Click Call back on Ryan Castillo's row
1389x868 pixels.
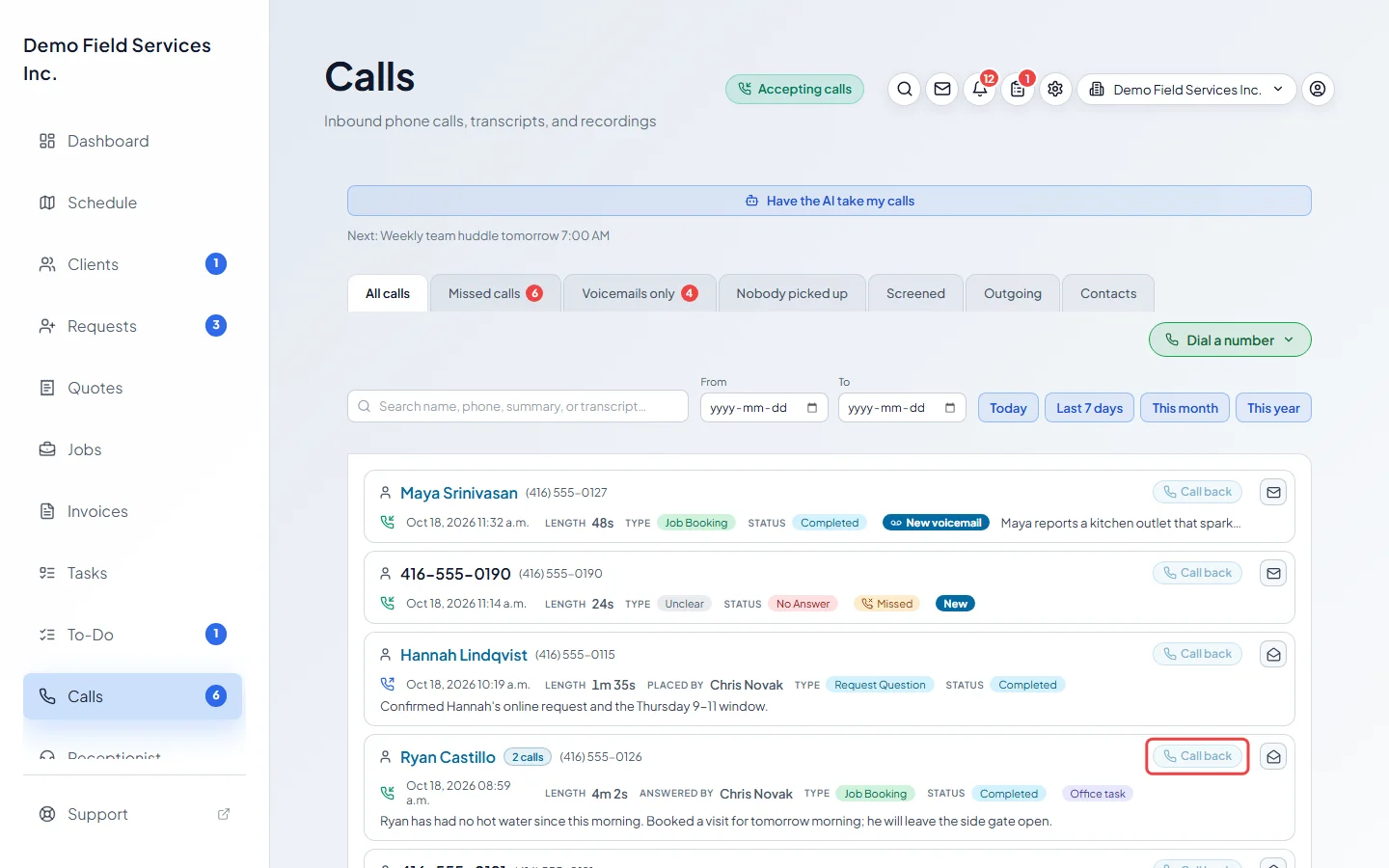tap(1197, 756)
